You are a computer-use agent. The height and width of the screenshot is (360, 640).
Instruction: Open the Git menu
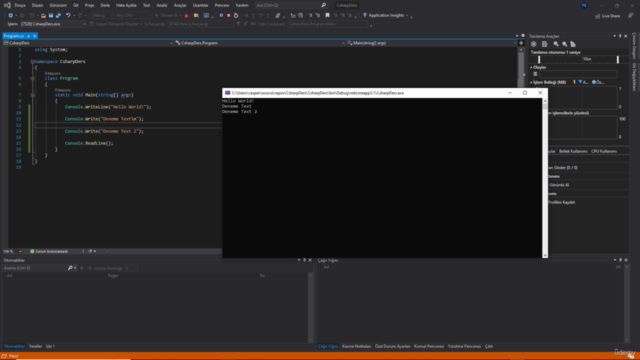[x=76, y=5]
